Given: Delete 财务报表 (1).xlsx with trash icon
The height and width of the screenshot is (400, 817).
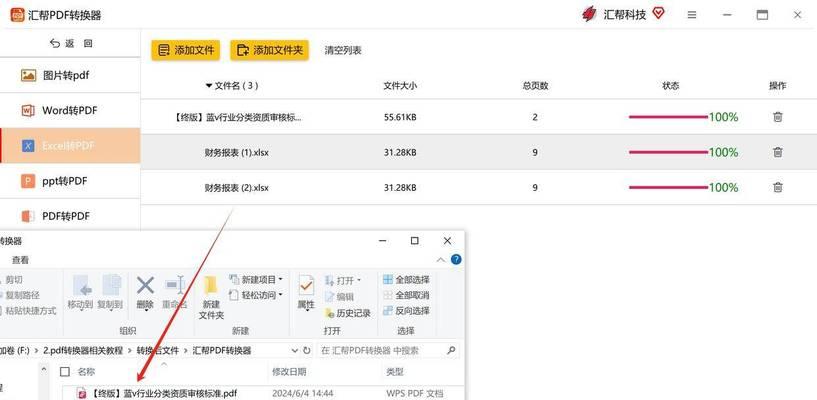Looking at the screenshot, I should tap(777, 152).
